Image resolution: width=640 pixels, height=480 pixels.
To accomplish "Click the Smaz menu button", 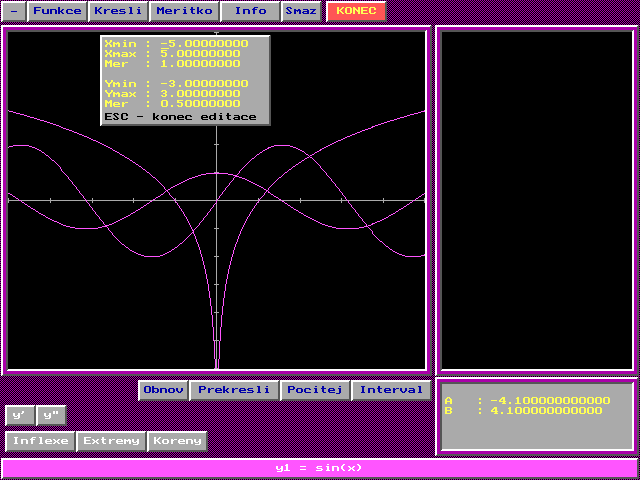I will point(301,11).
